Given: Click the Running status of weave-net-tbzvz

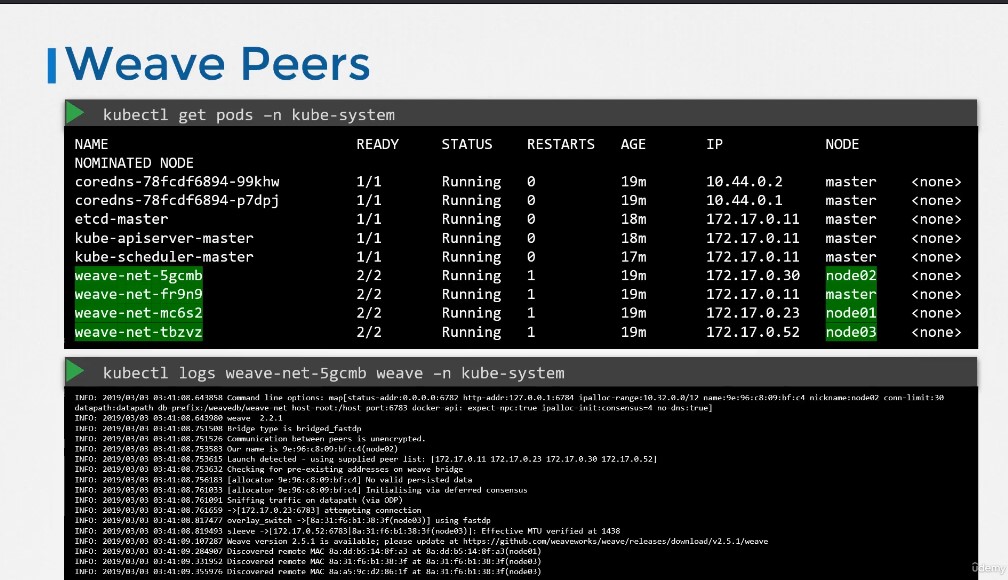Looking at the screenshot, I should coord(471,332).
